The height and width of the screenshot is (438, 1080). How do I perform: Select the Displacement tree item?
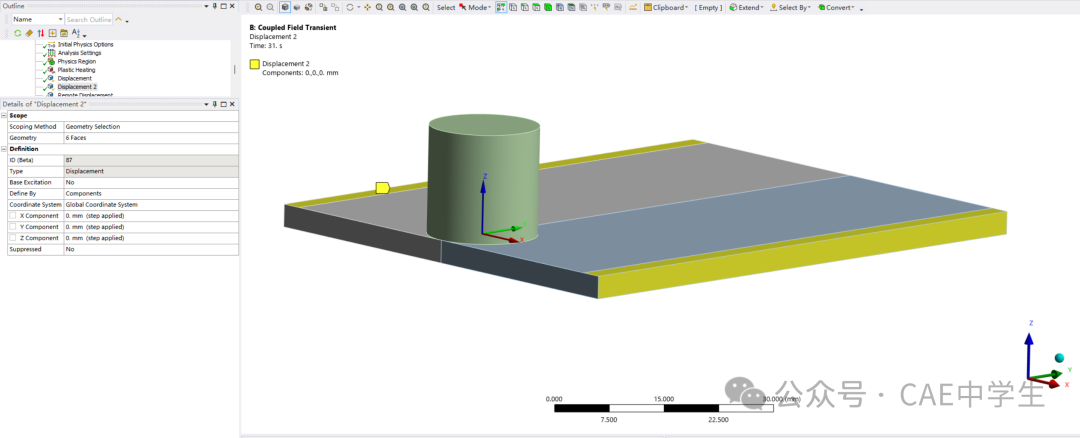click(x=74, y=79)
